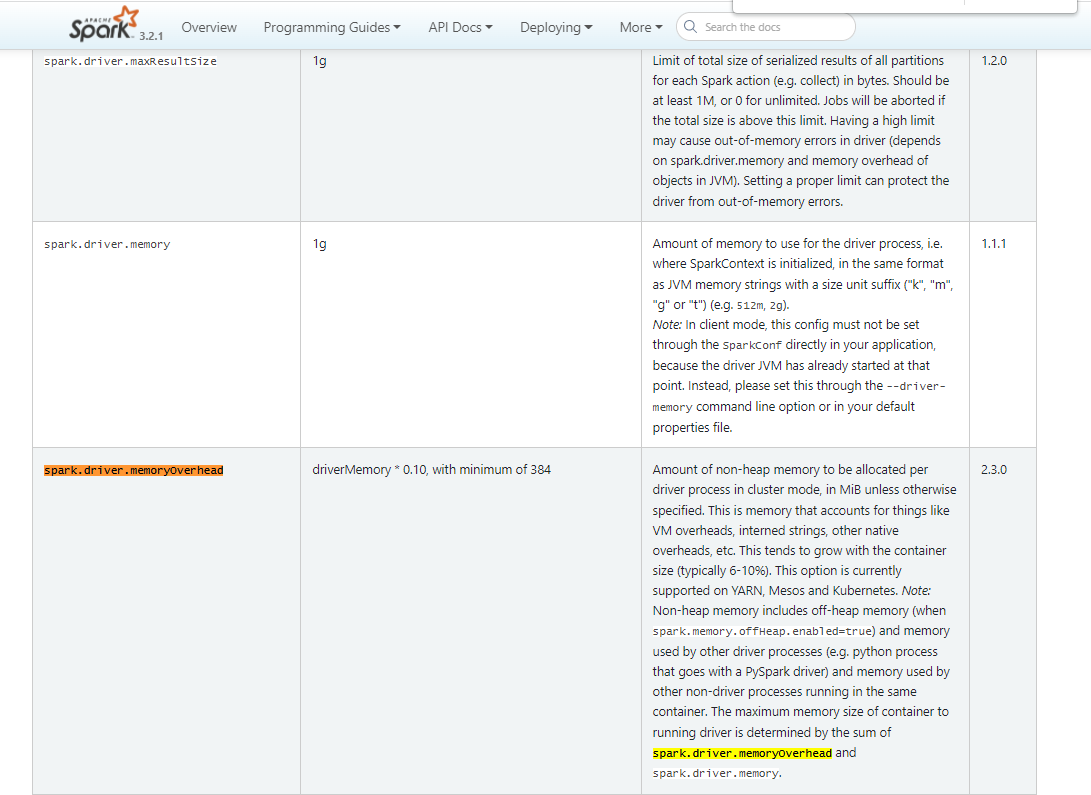The width and height of the screenshot is (1091, 795).
Task: Click the spark.driver.maxResultSize property name
Action: pos(130,61)
